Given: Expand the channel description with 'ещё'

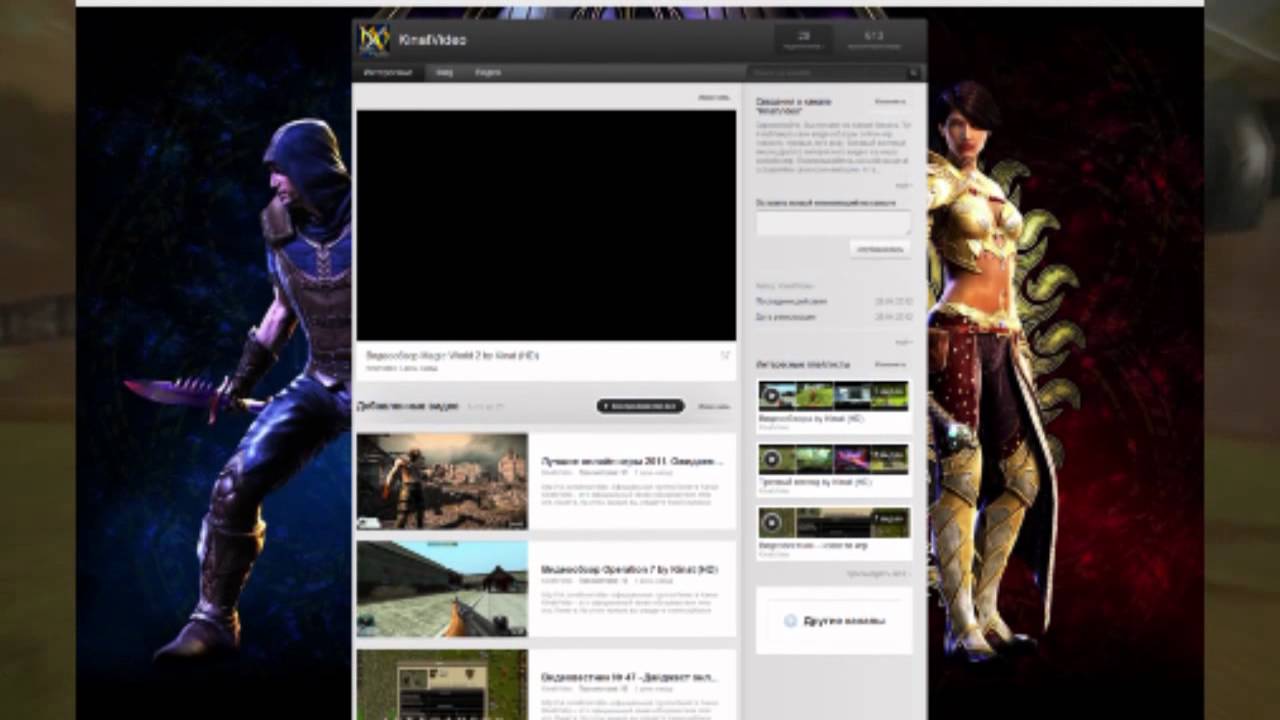Looking at the screenshot, I should pyautogui.click(x=903, y=185).
